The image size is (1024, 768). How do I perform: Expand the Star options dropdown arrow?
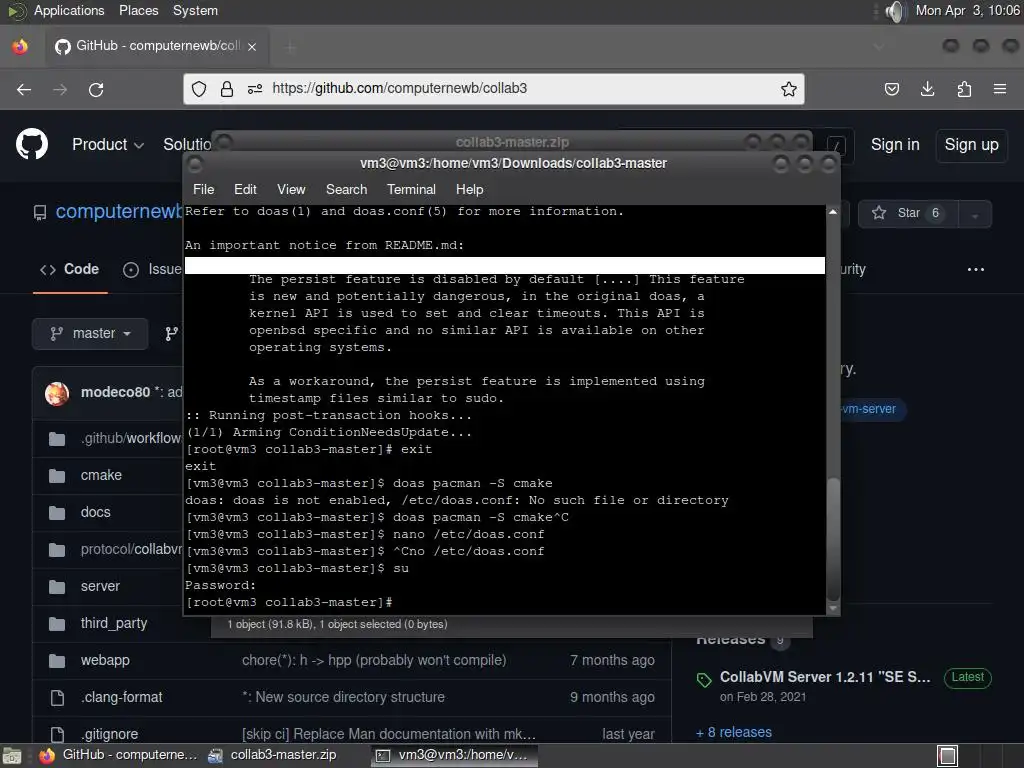[975, 215]
